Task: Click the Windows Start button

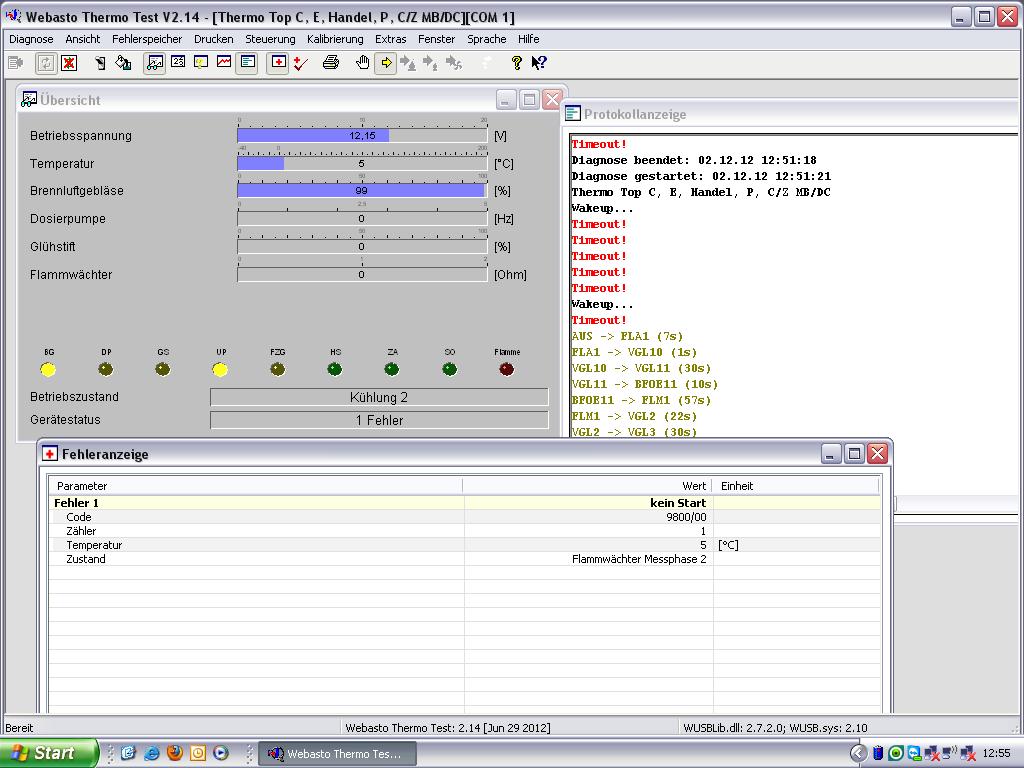Action: [48, 753]
